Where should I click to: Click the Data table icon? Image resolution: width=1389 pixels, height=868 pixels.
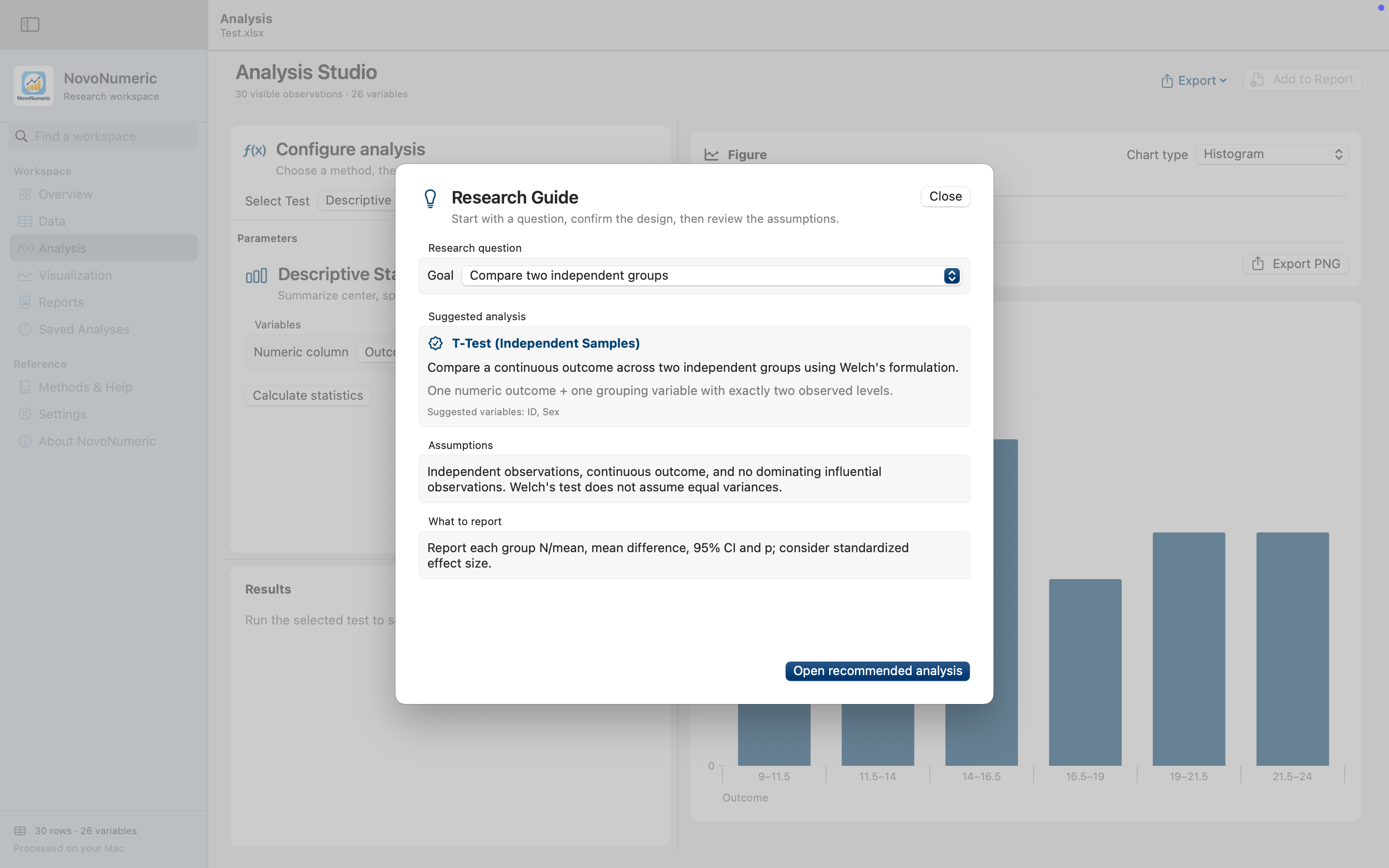25,222
